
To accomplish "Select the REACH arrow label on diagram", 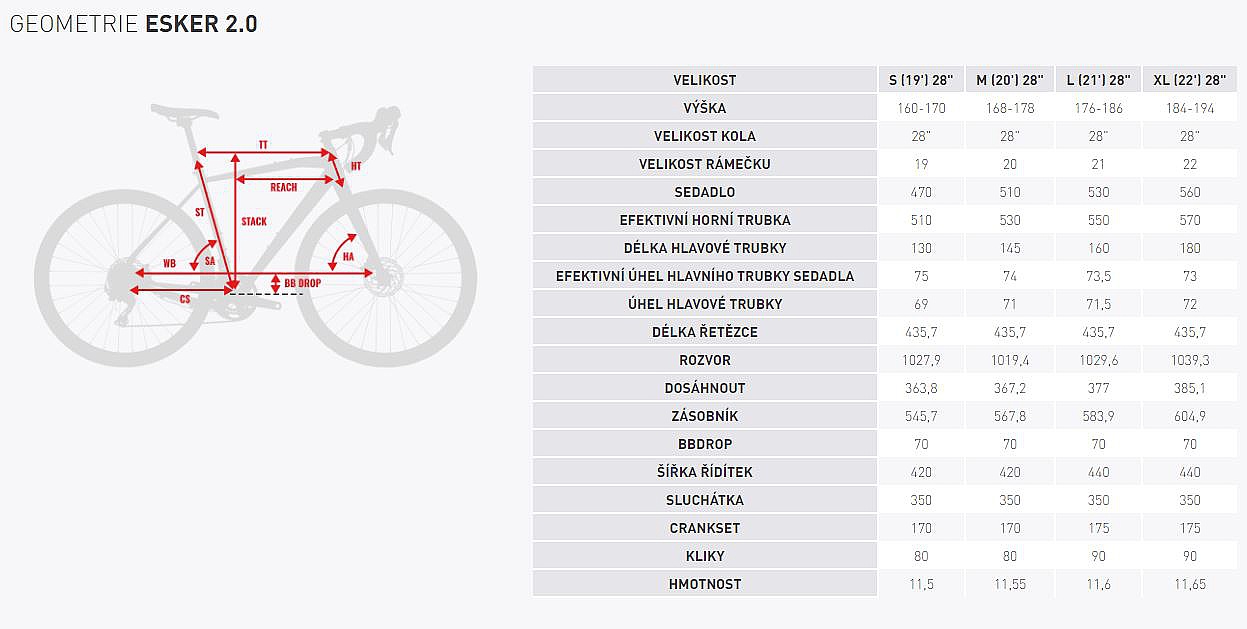I will [x=283, y=187].
